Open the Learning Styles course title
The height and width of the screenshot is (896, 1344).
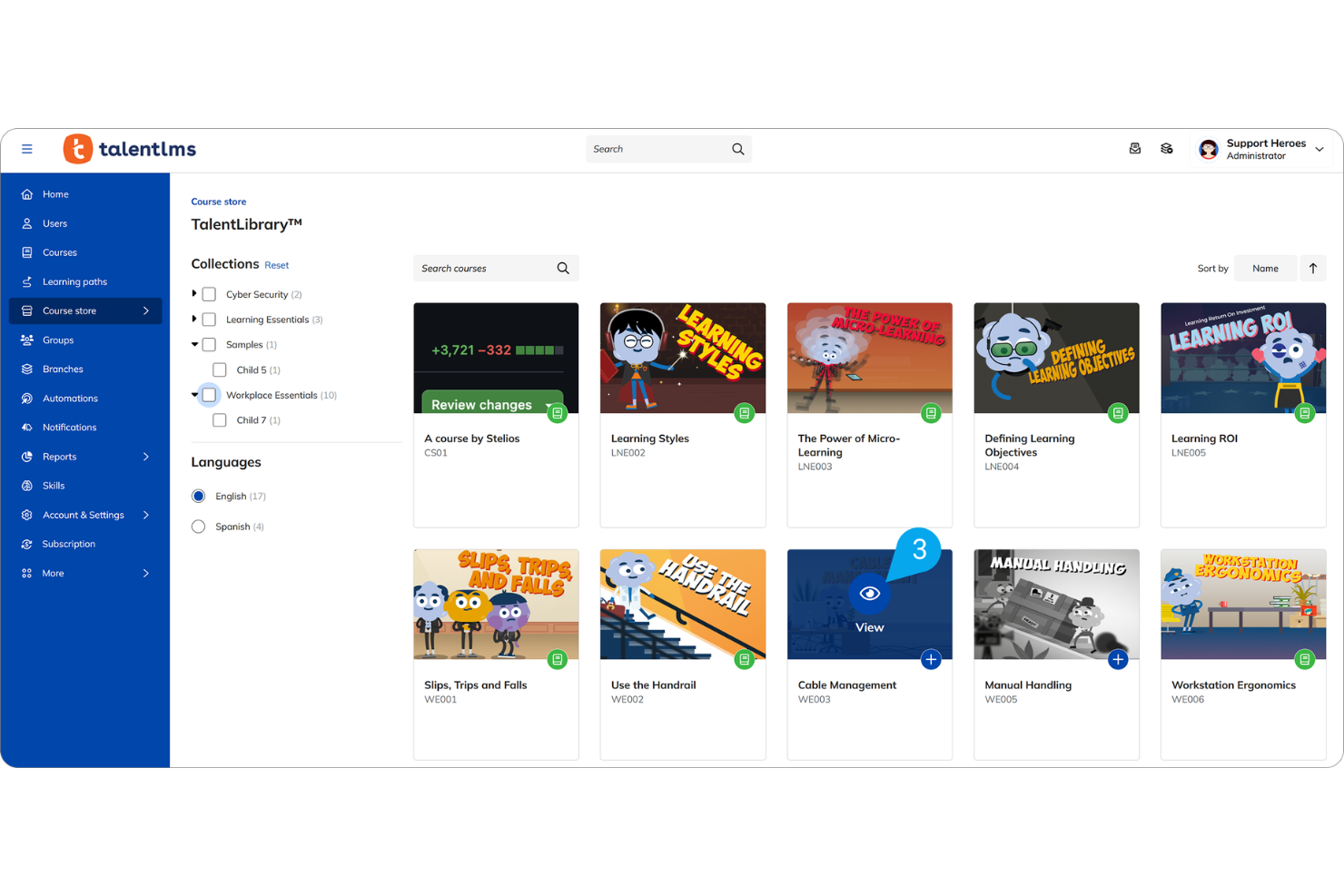(650, 438)
